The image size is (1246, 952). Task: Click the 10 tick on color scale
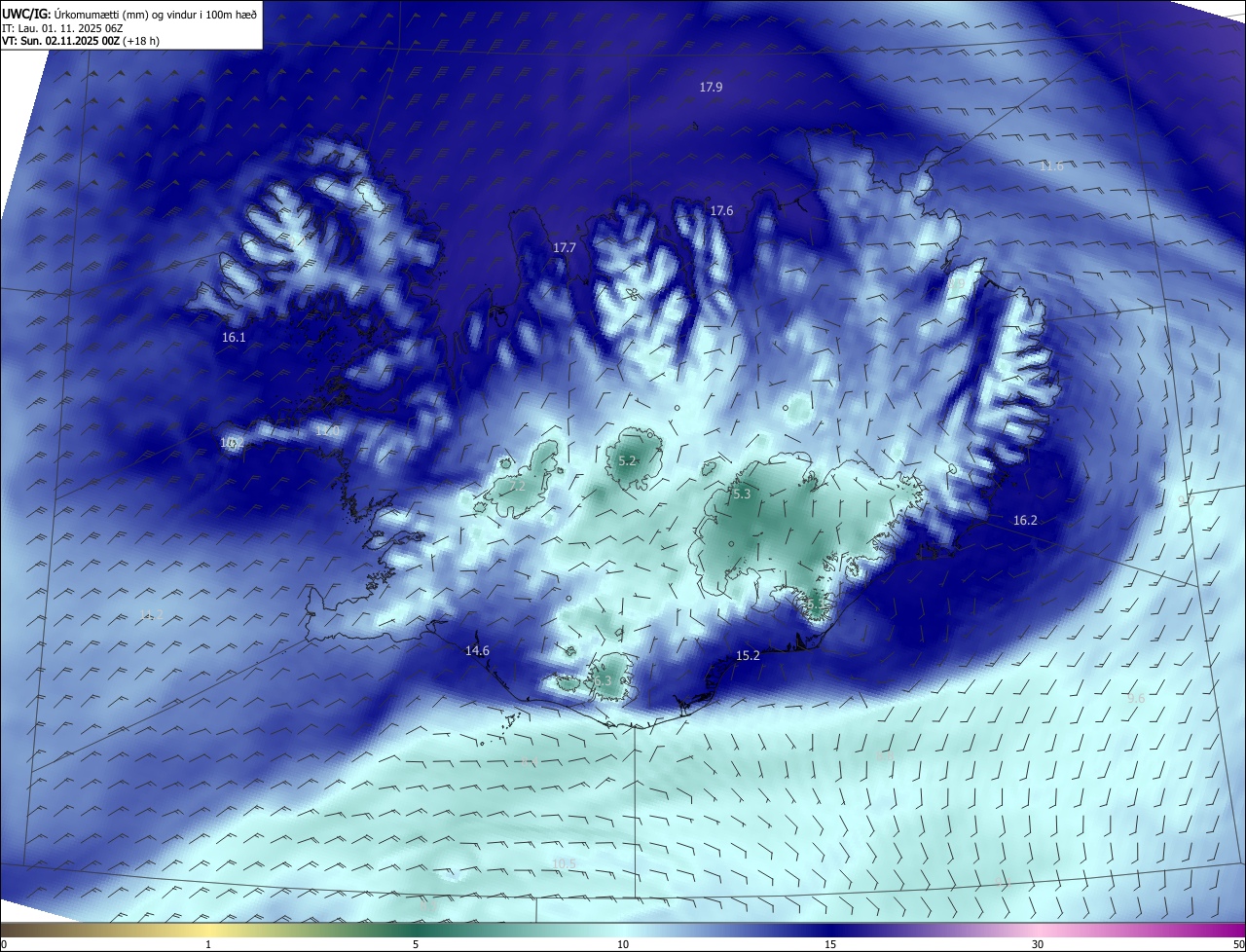[x=623, y=945]
